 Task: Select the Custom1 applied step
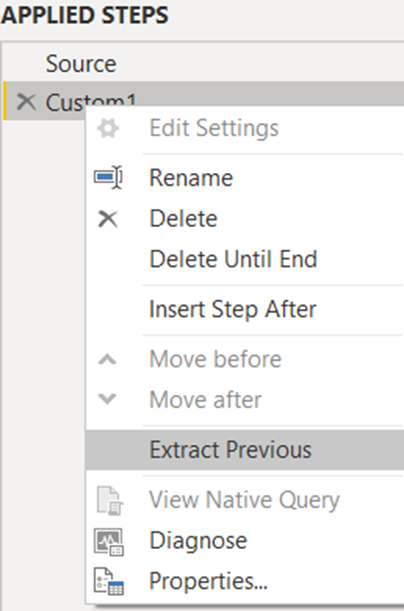pyautogui.click(x=203, y=101)
